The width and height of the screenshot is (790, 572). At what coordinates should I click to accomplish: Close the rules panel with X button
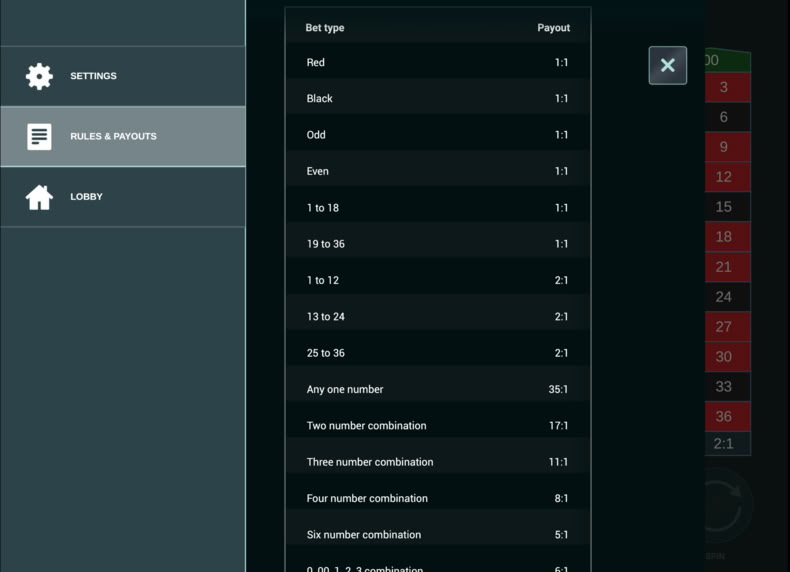(x=668, y=66)
